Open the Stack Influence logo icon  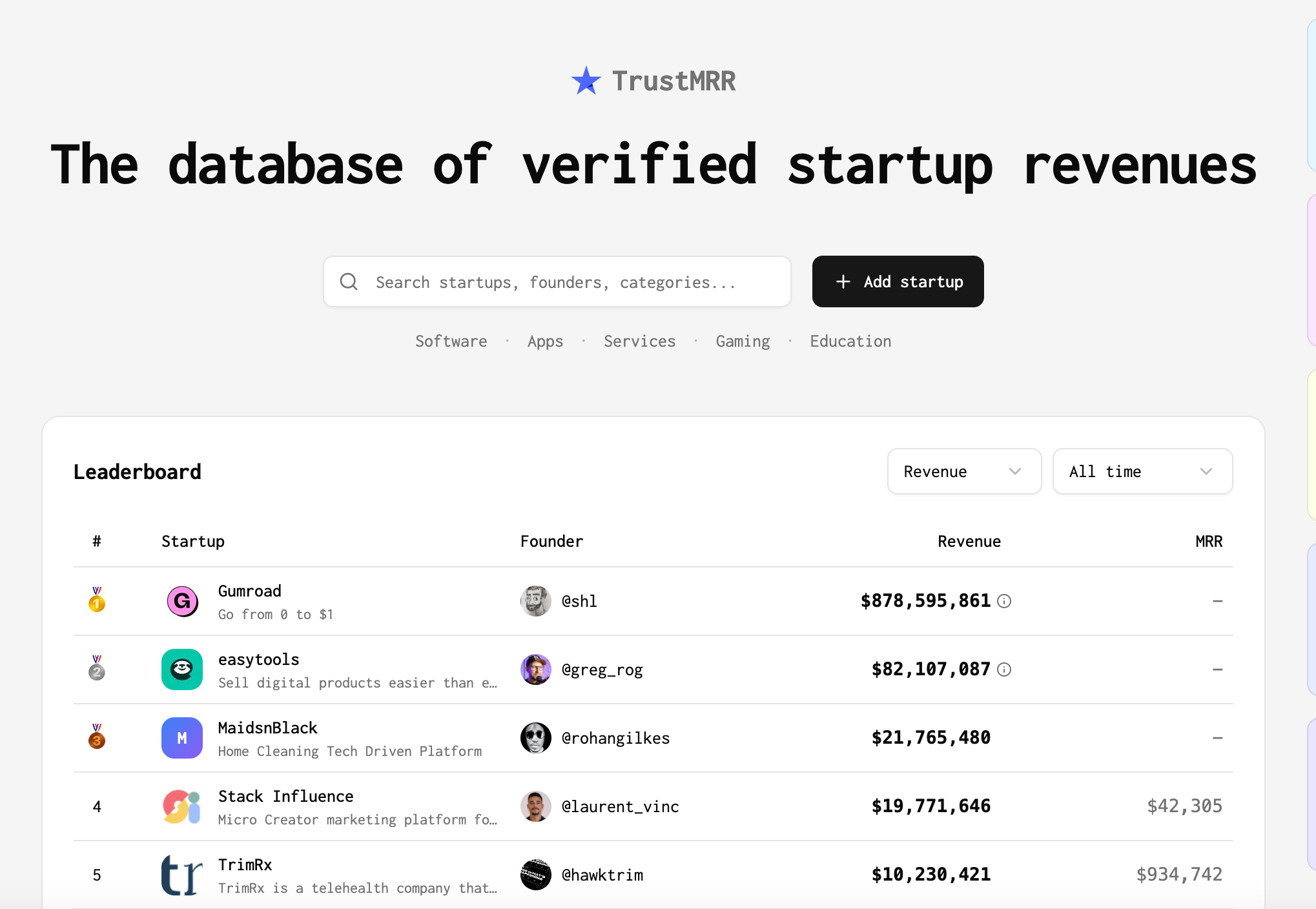182,806
